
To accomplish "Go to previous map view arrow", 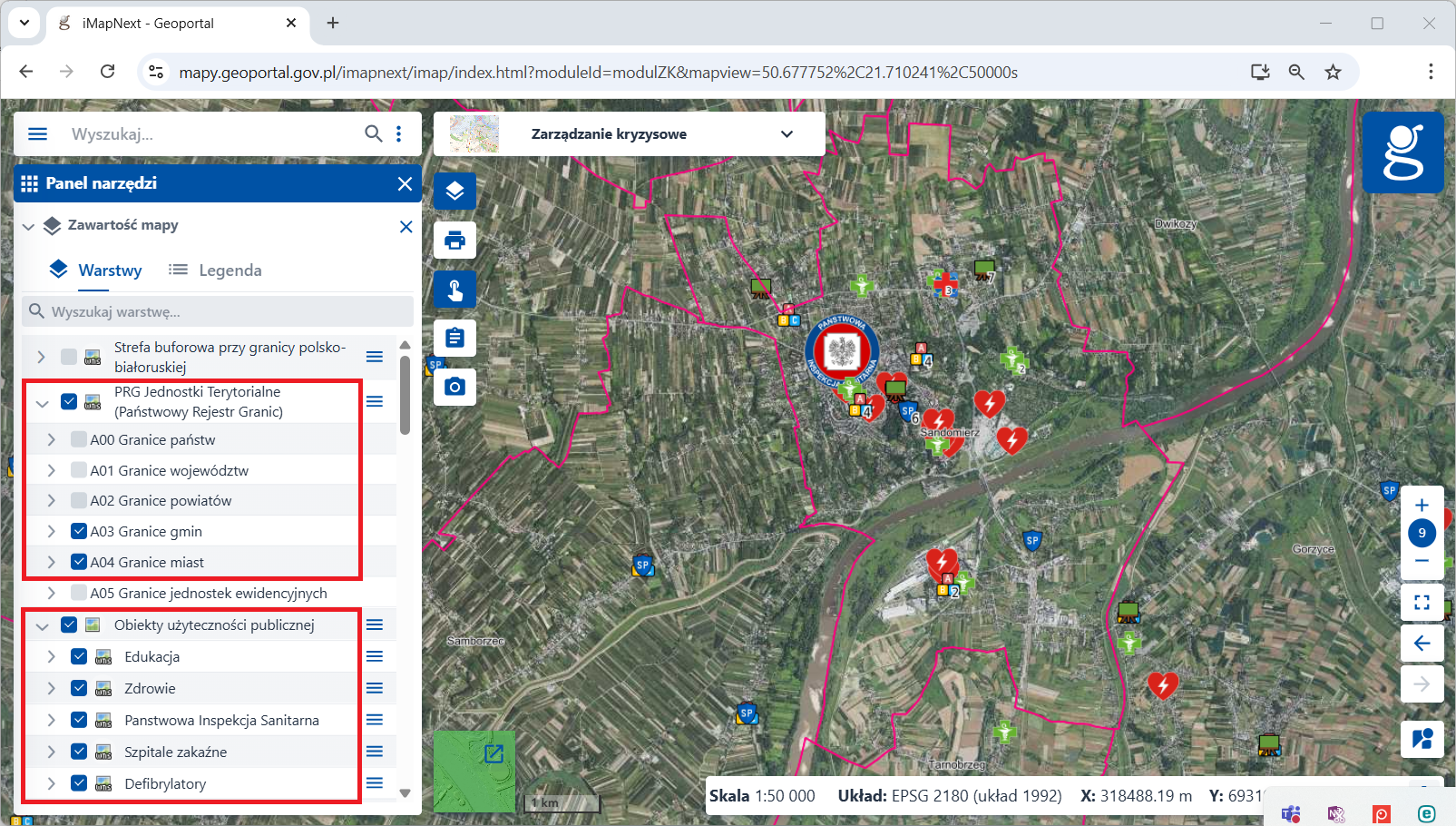I will (x=1422, y=644).
